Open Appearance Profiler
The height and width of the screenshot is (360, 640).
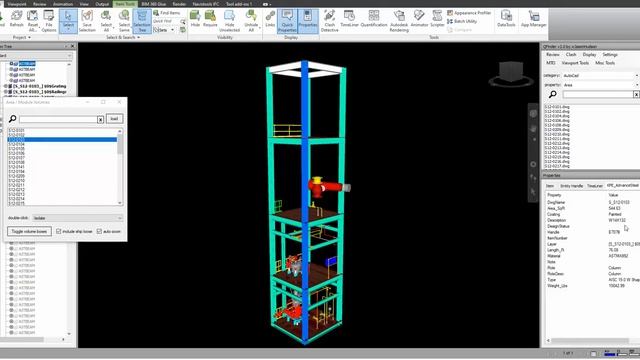[469, 13]
